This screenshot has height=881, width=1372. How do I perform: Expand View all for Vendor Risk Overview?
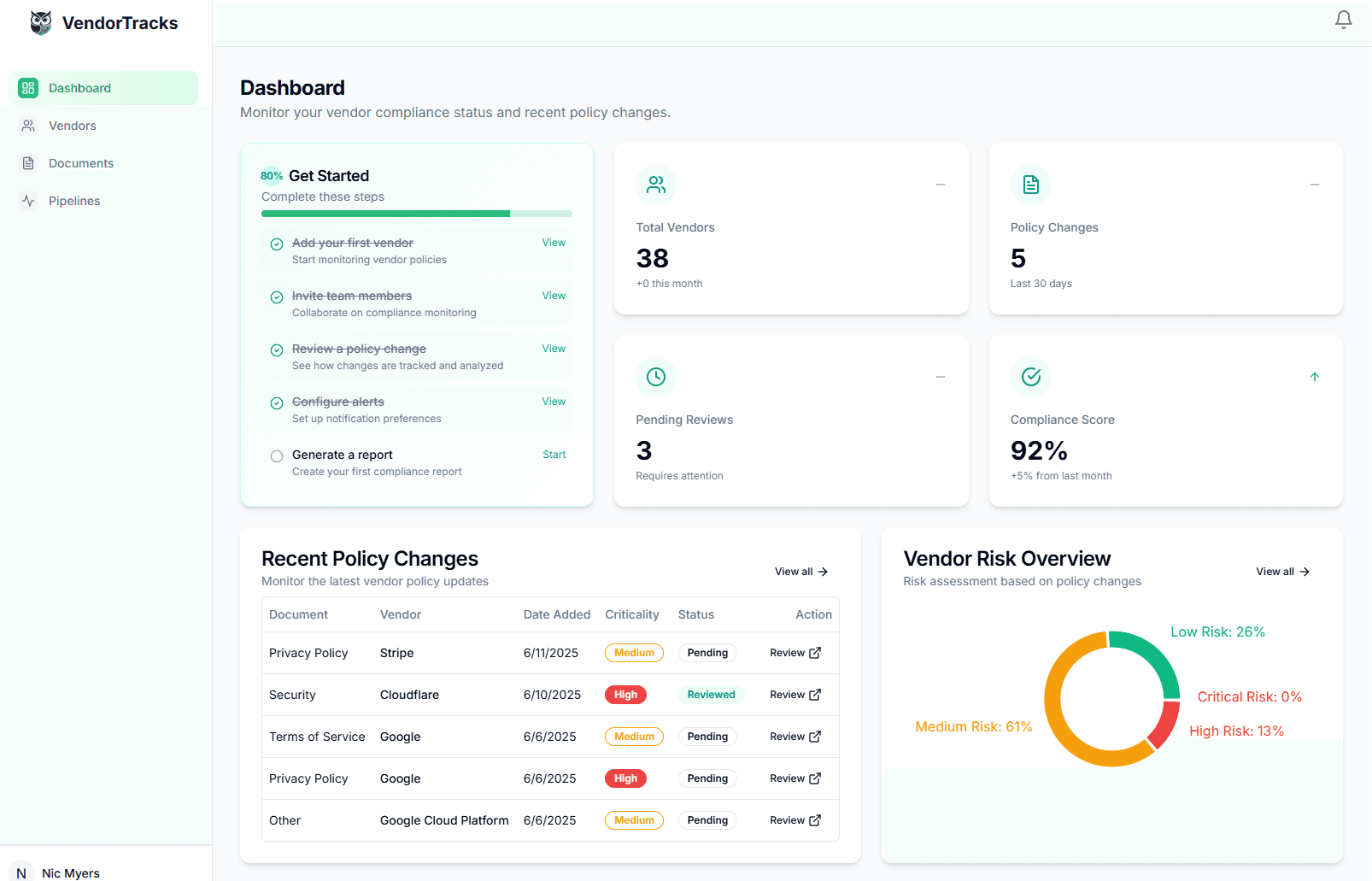pyautogui.click(x=1282, y=572)
